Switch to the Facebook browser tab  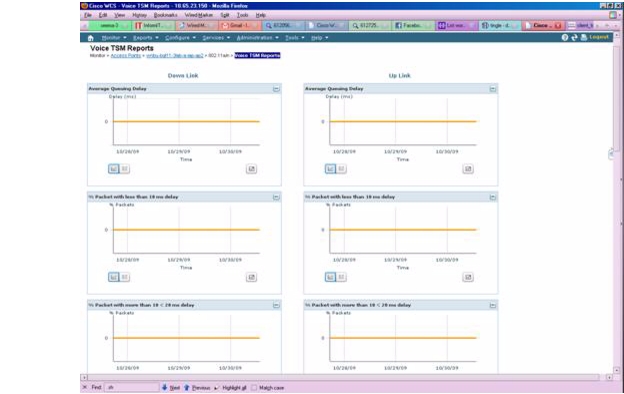click(413, 25)
